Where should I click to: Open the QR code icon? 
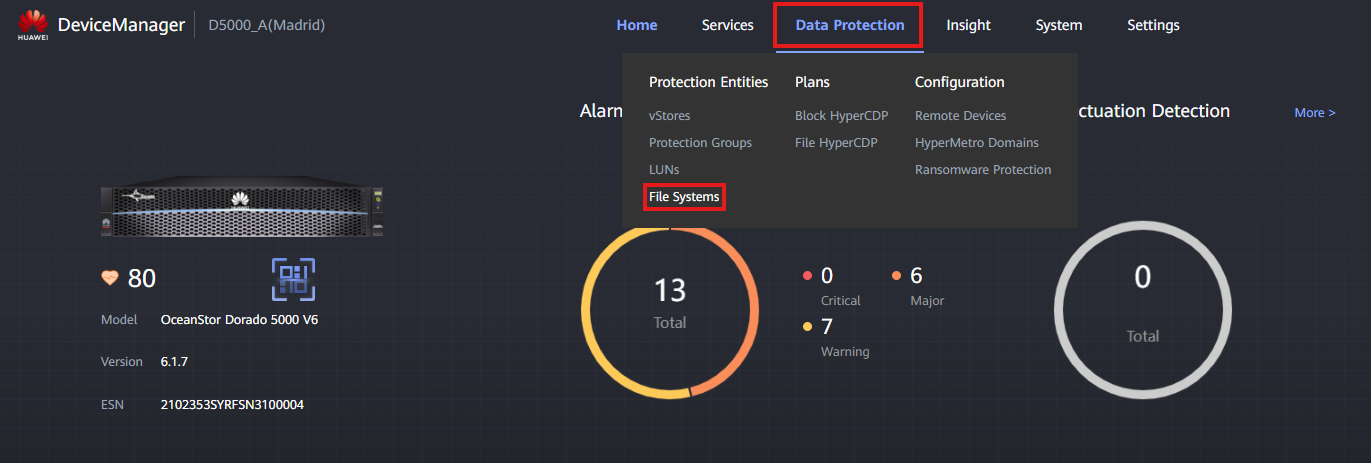click(293, 279)
